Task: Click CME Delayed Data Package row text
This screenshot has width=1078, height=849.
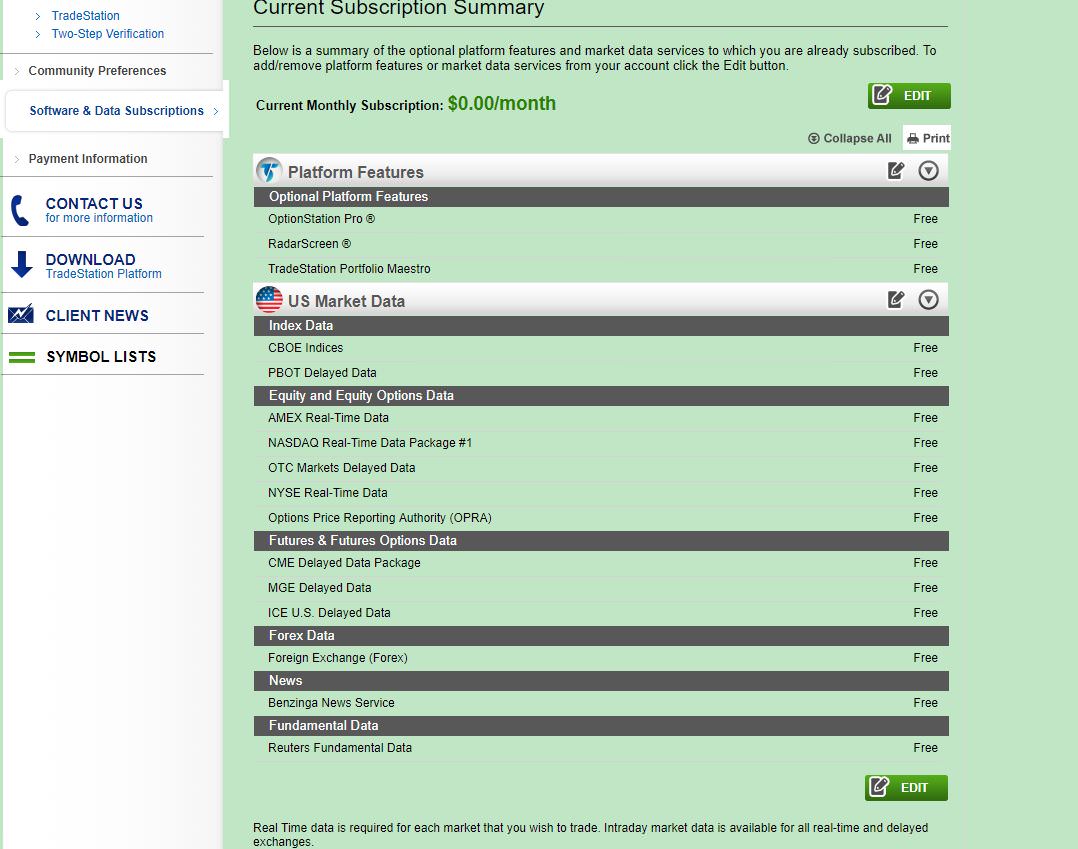Action: click(344, 563)
